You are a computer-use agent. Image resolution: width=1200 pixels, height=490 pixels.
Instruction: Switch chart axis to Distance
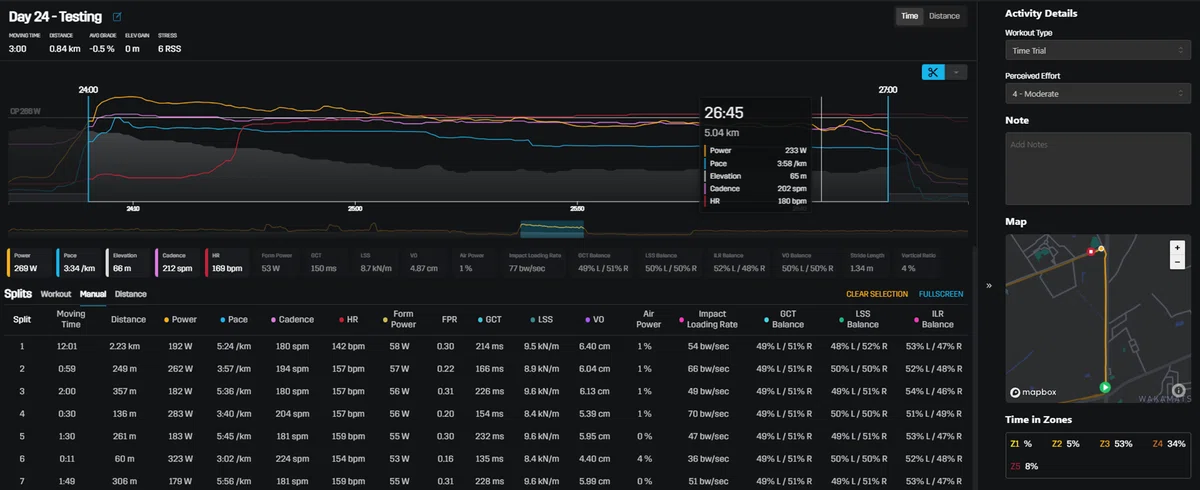(944, 16)
